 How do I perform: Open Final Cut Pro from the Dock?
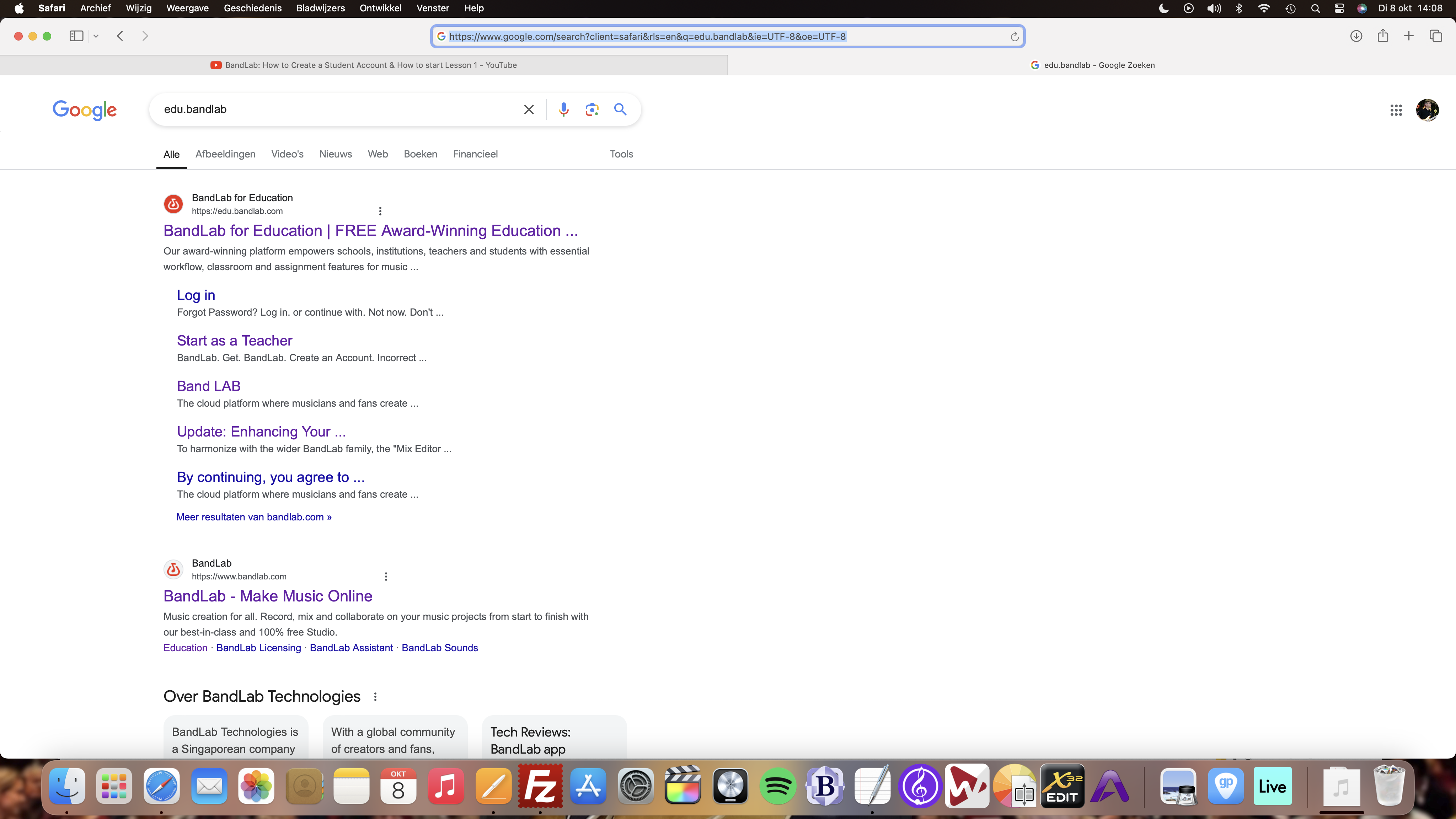coord(683,786)
